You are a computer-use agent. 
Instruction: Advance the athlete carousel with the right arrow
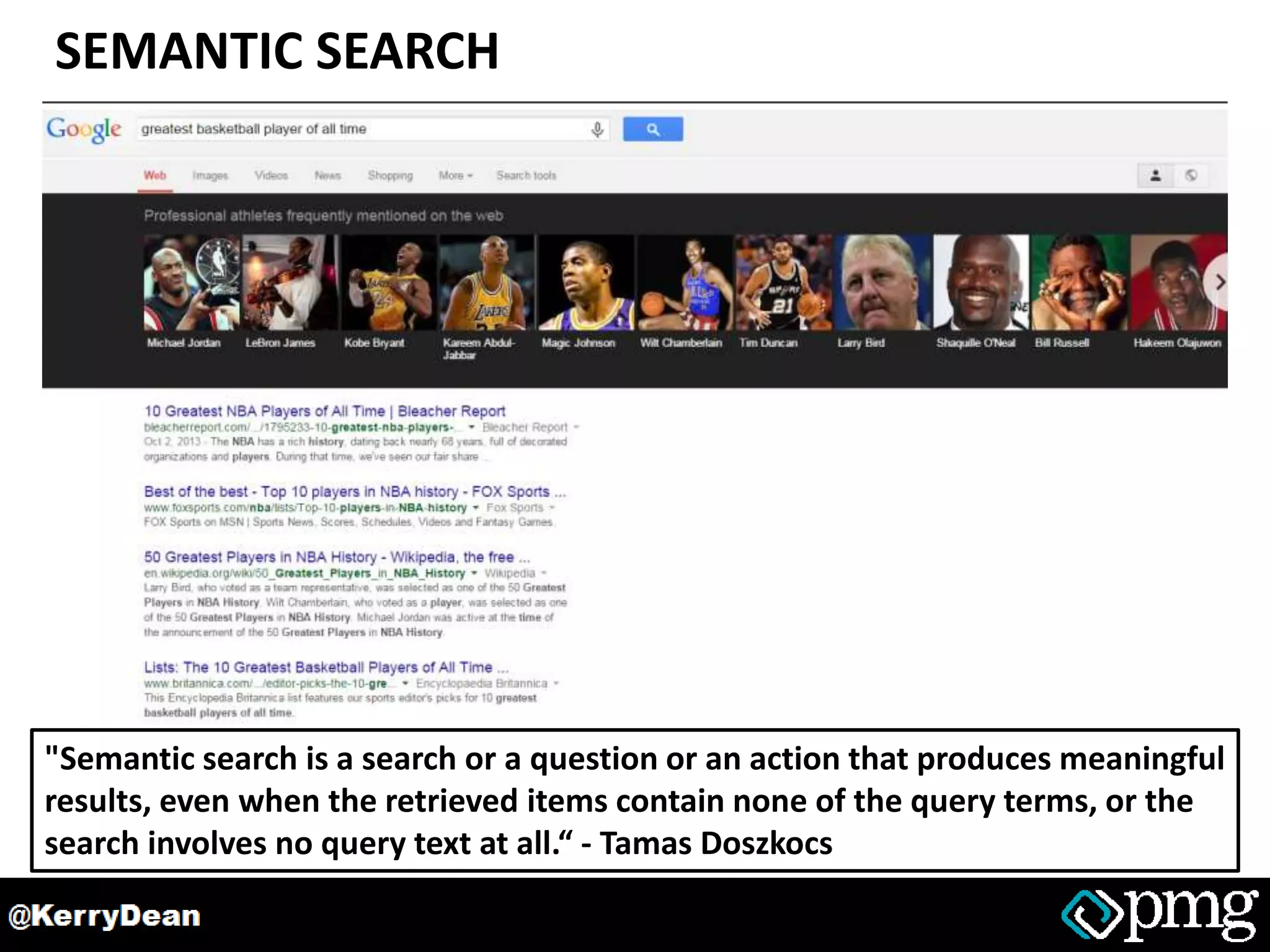coord(1218,283)
